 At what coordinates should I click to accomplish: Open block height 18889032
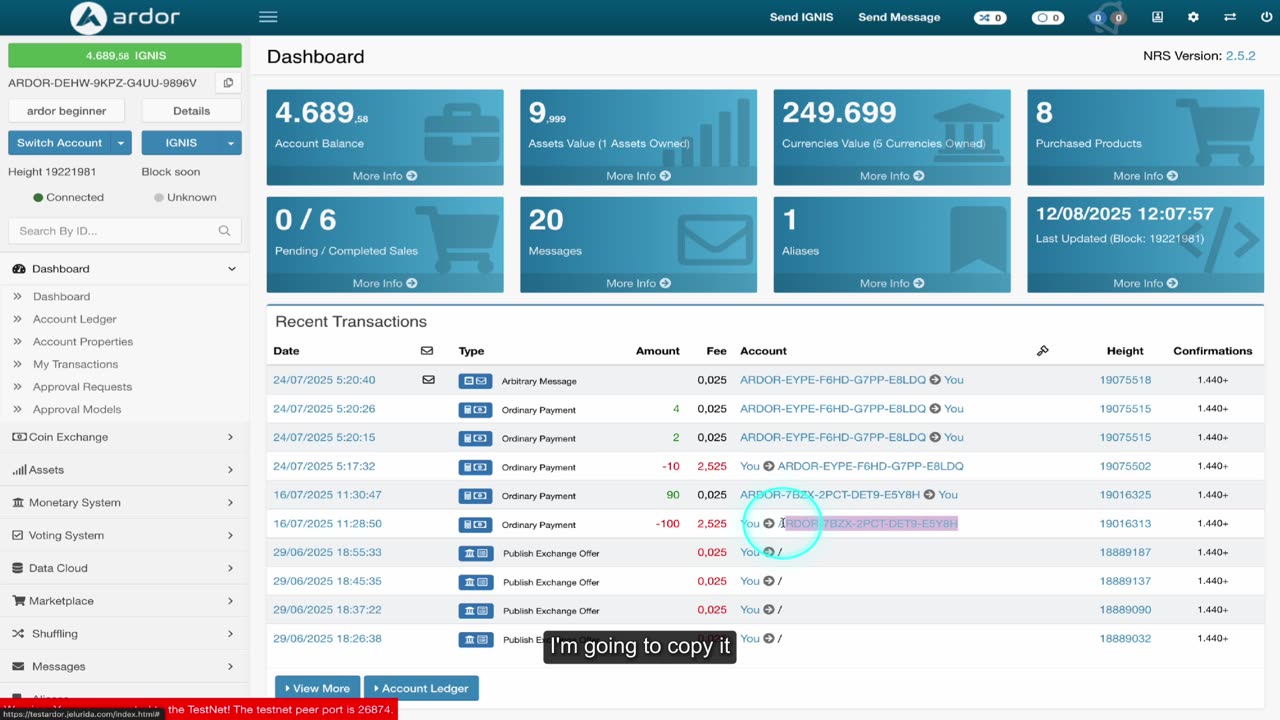click(1125, 639)
